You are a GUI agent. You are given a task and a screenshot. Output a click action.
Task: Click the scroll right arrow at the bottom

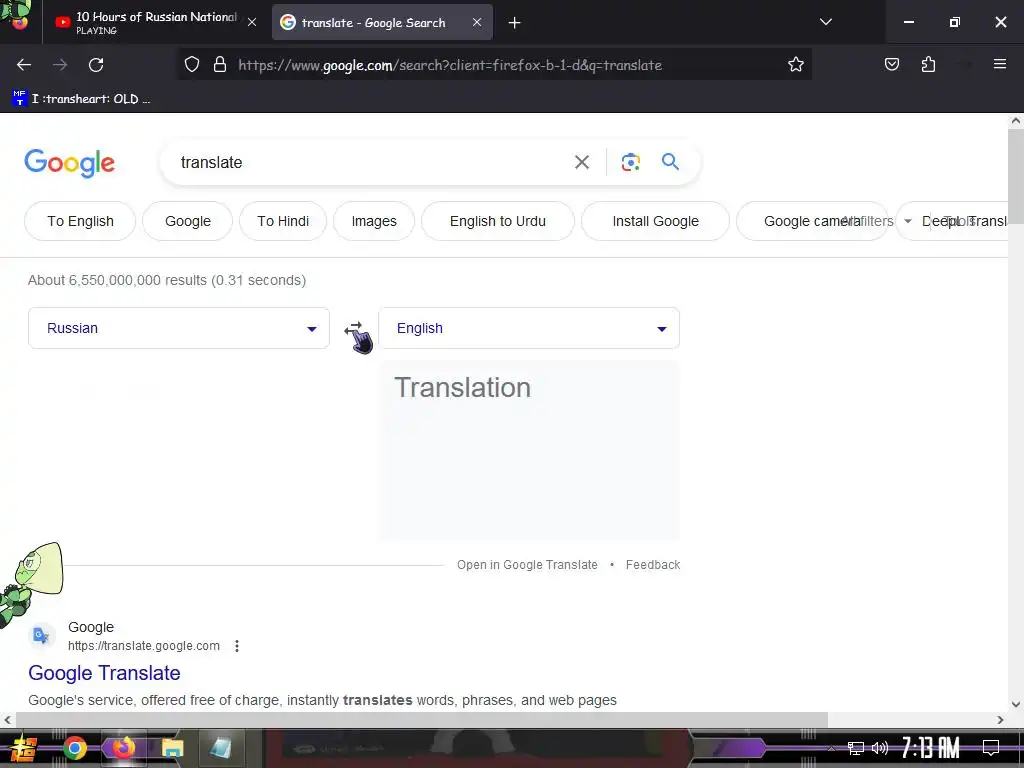click(x=1000, y=720)
